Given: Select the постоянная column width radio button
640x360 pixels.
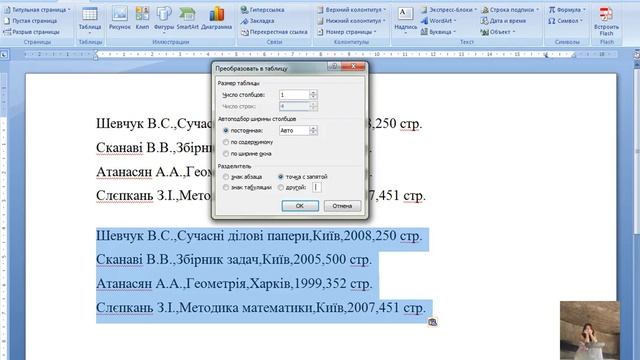Looking at the screenshot, I should (x=226, y=131).
